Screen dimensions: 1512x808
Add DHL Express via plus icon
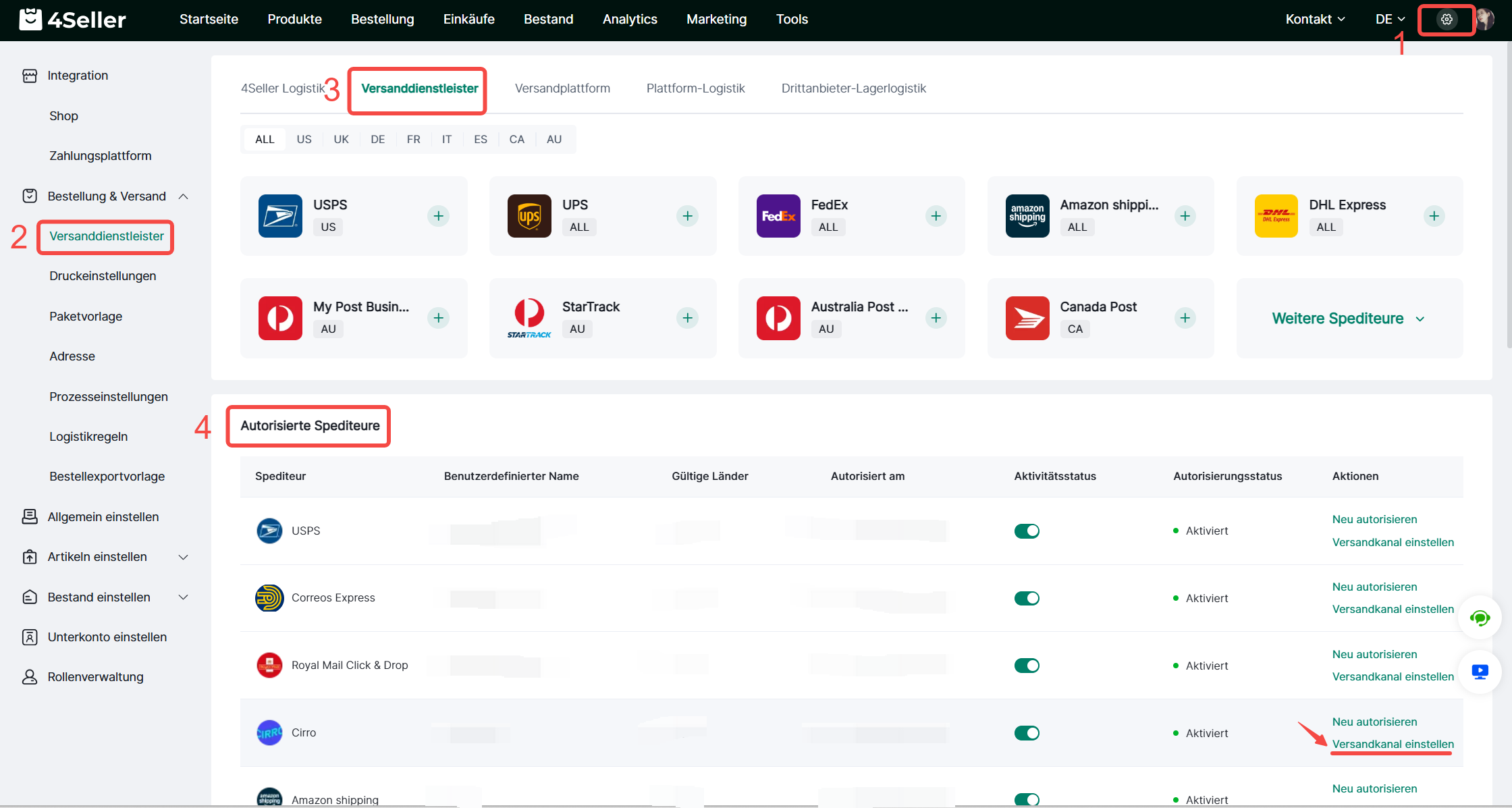pyautogui.click(x=1434, y=216)
